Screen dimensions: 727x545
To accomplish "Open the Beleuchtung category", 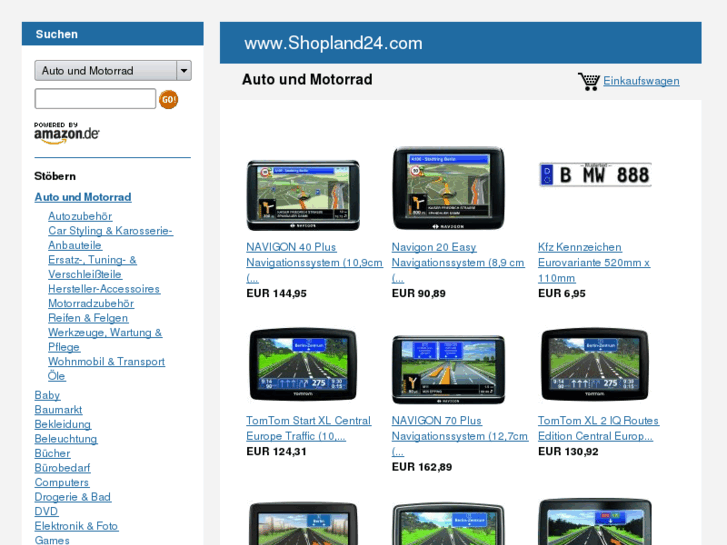I will click(x=66, y=439).
